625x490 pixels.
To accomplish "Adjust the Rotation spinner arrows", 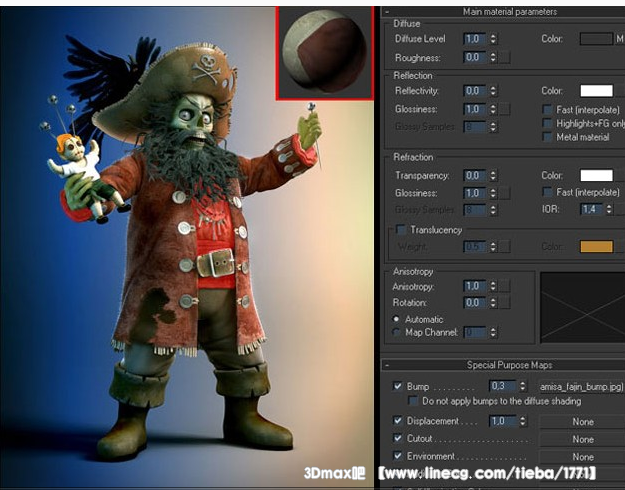I will pyautogui.click(x=493, y=303).
